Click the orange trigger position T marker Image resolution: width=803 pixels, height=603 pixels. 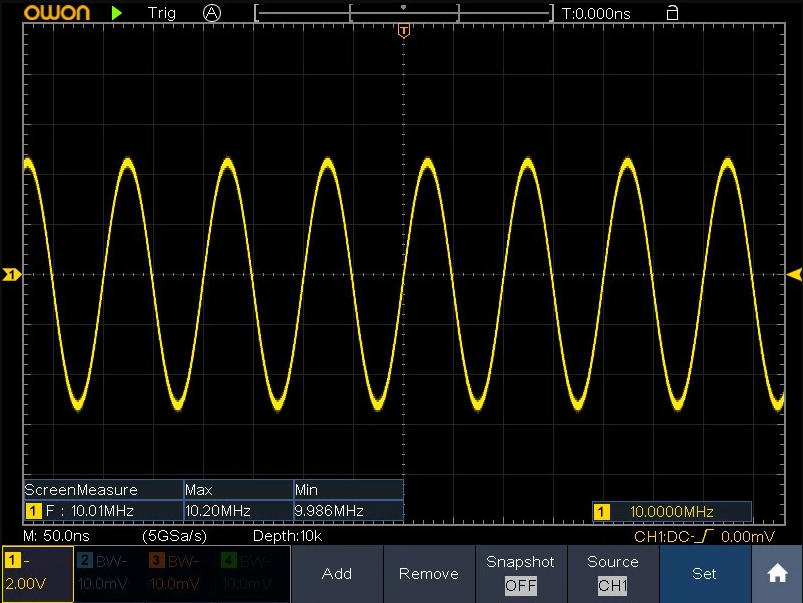(x=403, y=32)
